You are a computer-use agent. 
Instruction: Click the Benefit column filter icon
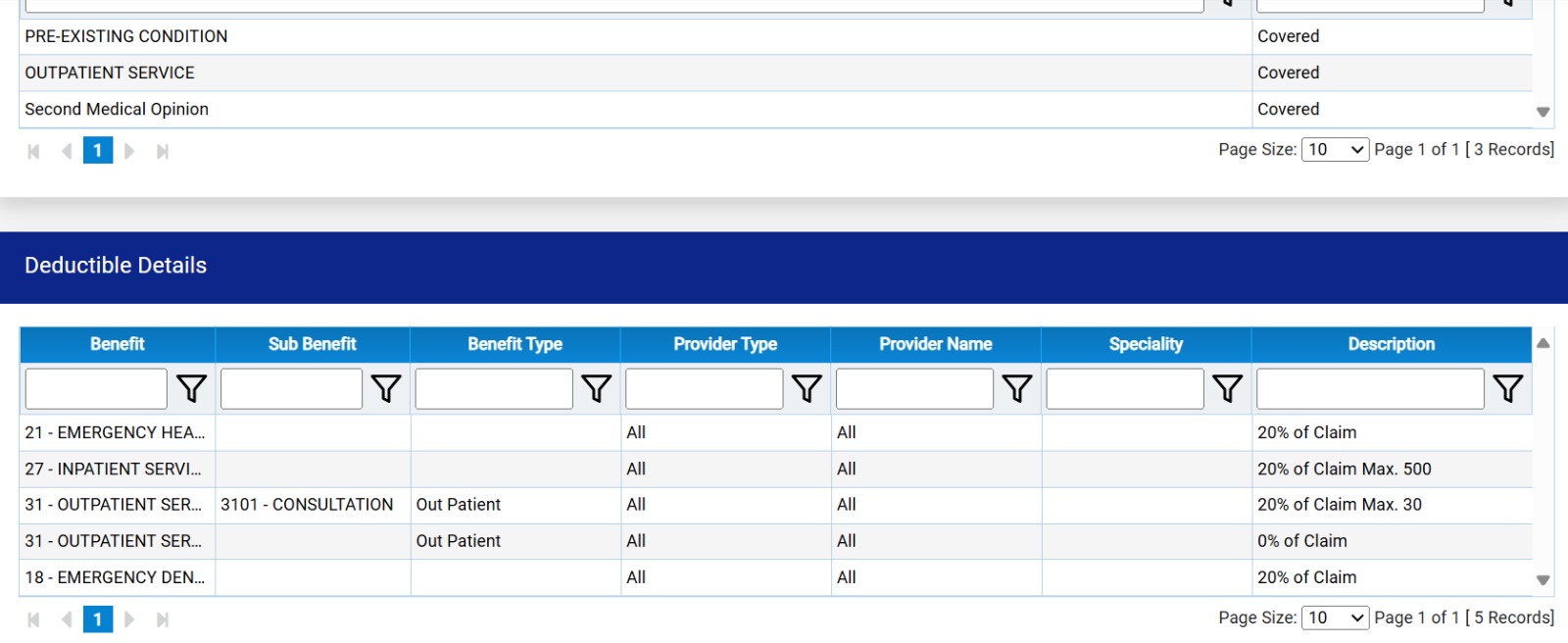tap(191, 389)
